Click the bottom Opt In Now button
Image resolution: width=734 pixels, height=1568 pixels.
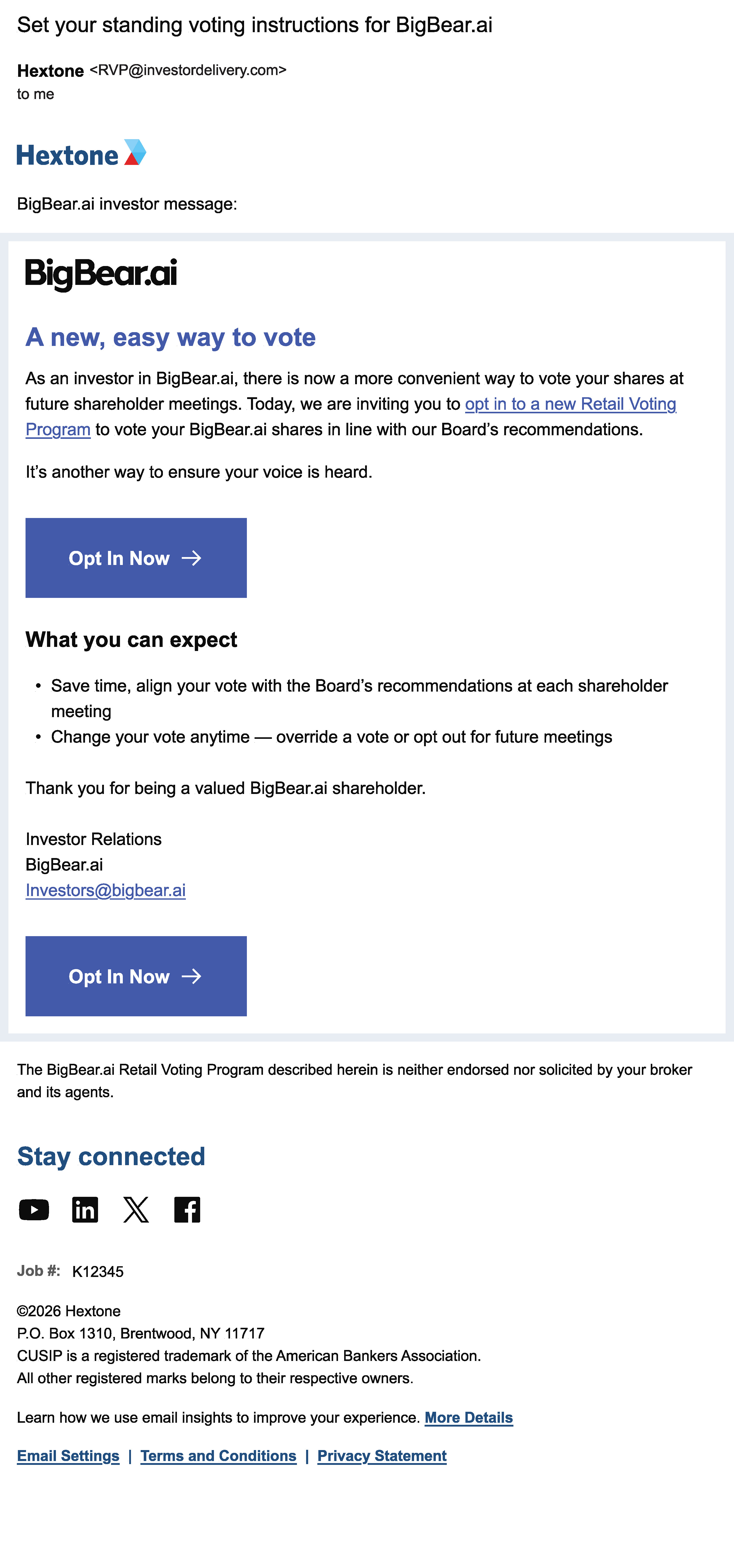tap(136, 976)
